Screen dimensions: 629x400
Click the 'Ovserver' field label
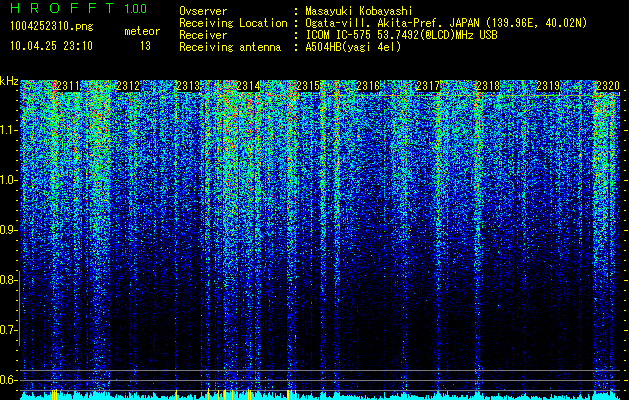(203, 11)
